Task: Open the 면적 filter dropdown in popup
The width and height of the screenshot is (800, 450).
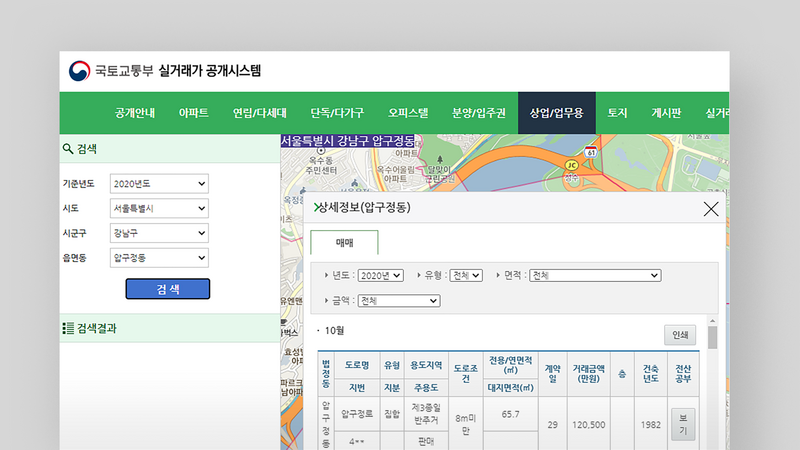Action: (x=595, y=275)
